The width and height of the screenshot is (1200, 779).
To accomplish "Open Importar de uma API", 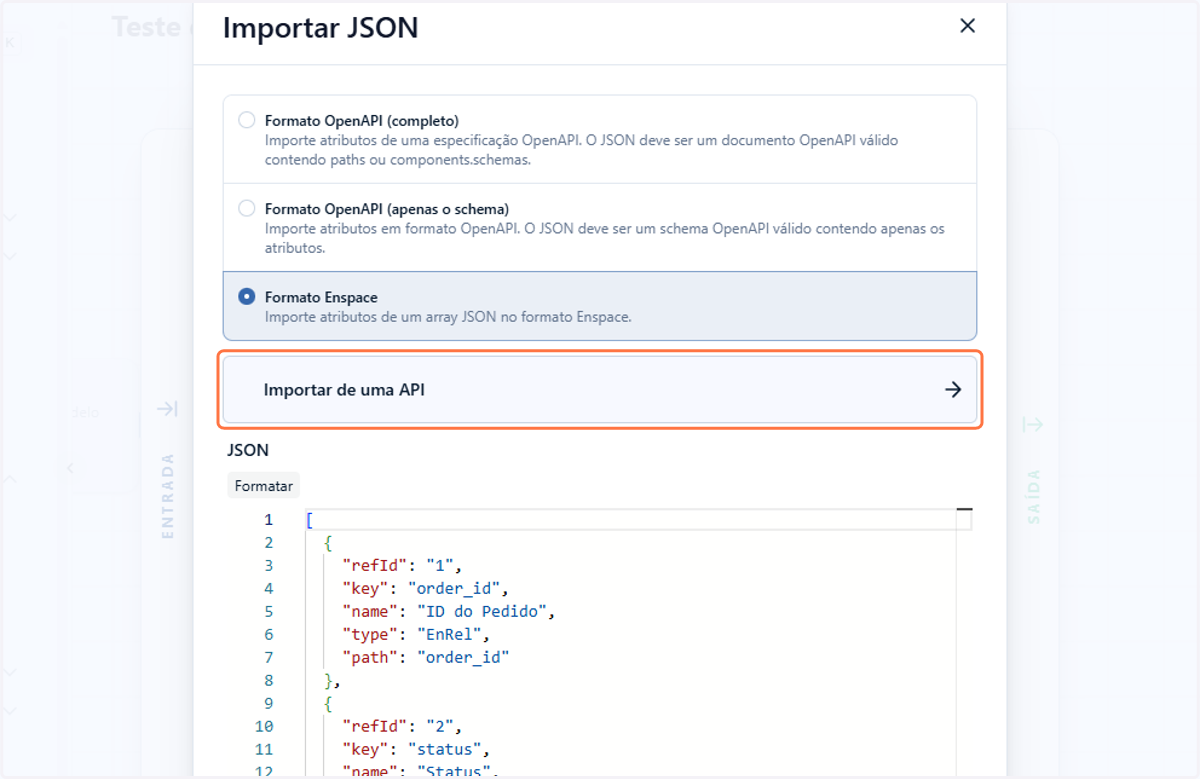I will click(600, 390).
